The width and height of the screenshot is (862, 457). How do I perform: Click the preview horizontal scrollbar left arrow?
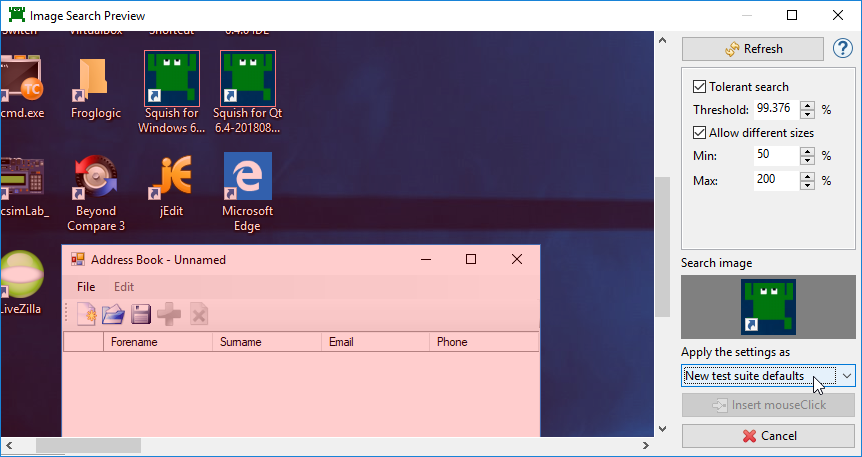tap(9, 444)
